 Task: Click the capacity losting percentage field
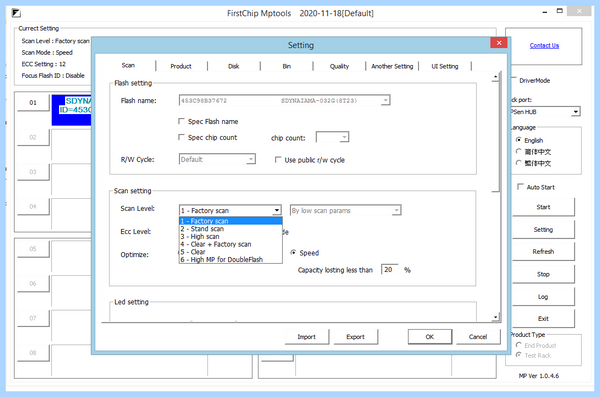pyautogui.click(x=389, y=270)
